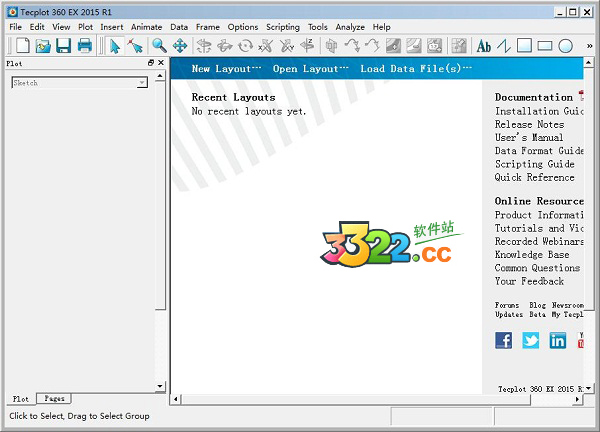Open the Help menu
Image resolution: width=600 pixels, height=432 pixels.
tap(382, 27)
